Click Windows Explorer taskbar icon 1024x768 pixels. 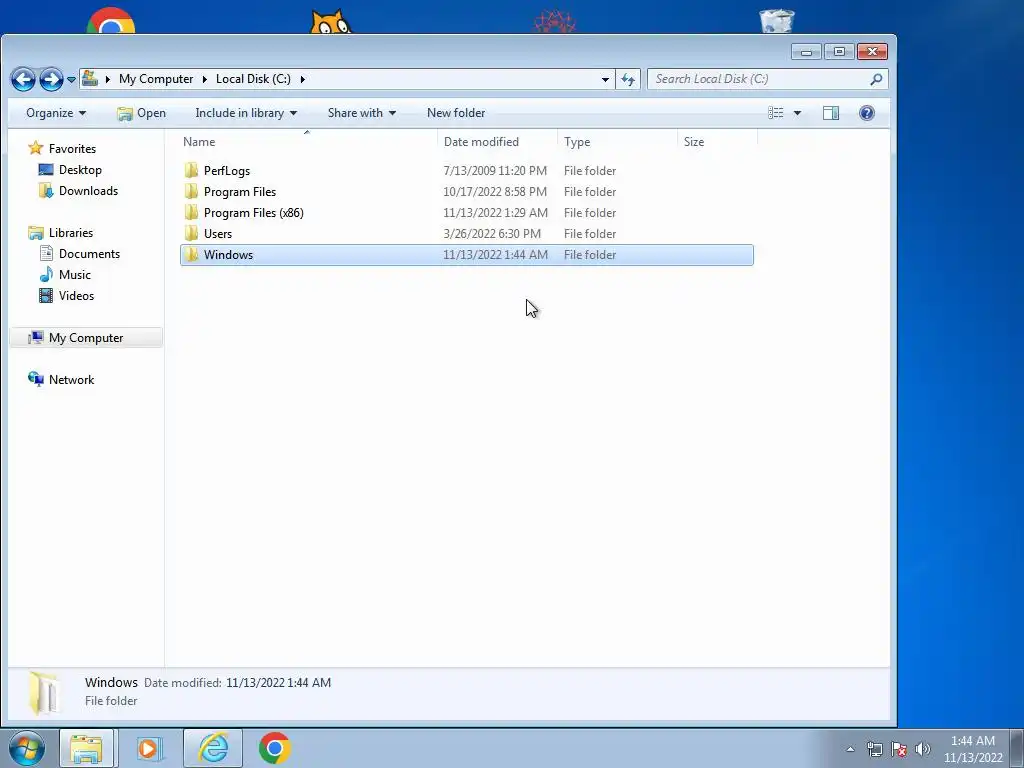(87, 748)
